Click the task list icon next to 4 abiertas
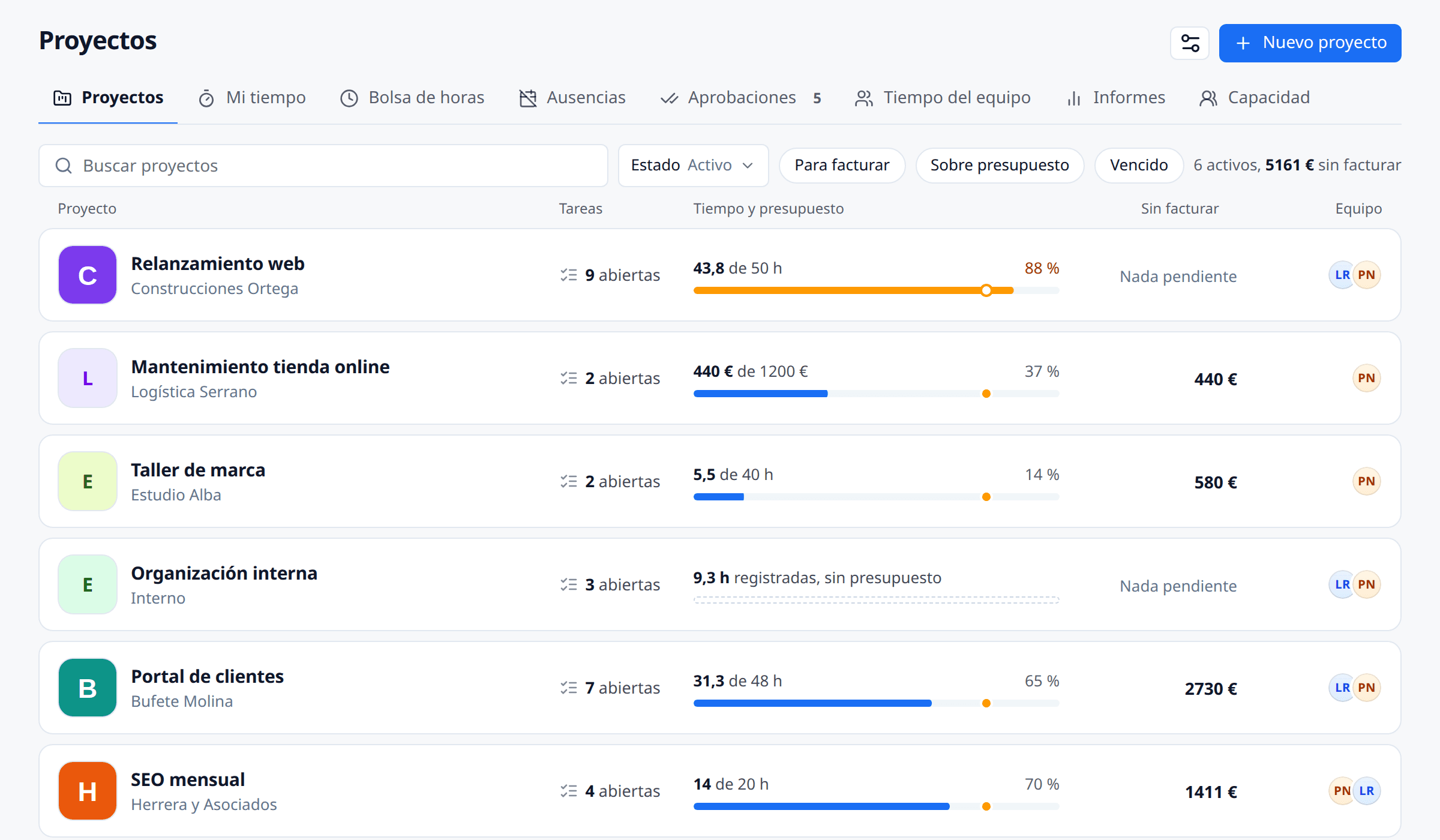Screen dimensions: 1440x840 569,791
